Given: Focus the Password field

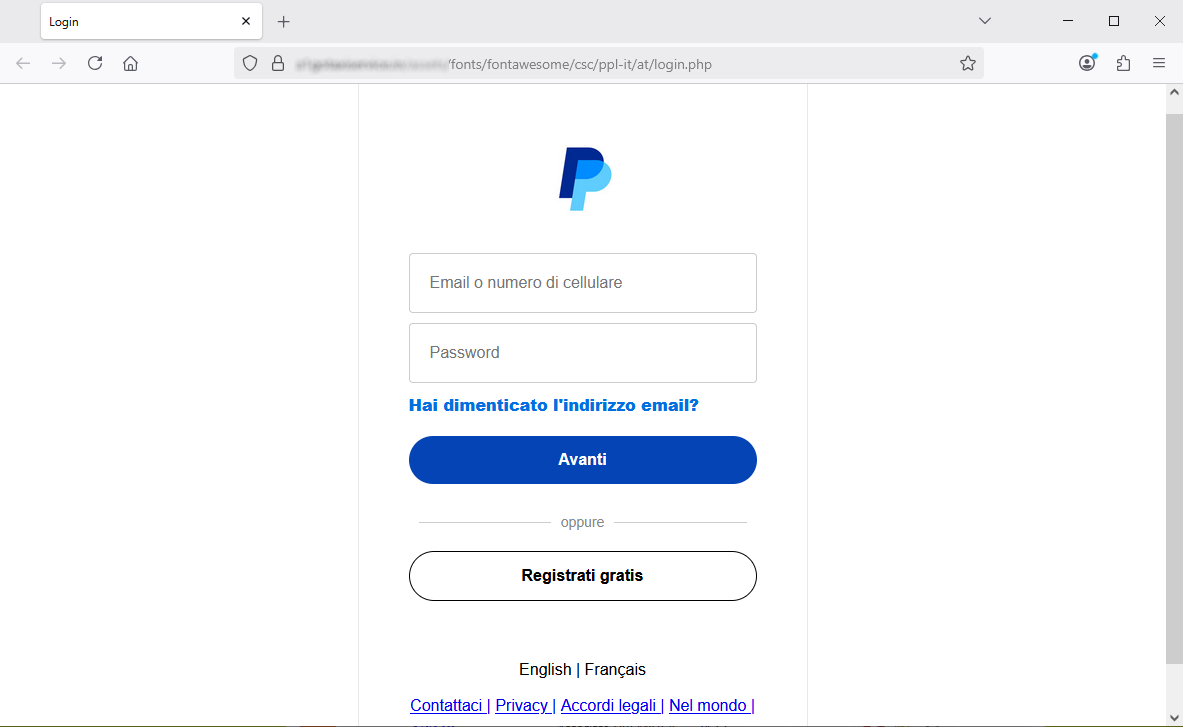Looking at the screenshot, I should [582, 353].
